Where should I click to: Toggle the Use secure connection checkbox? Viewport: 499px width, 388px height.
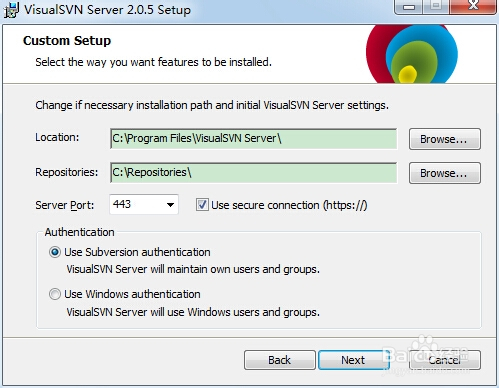coord(202,205)
